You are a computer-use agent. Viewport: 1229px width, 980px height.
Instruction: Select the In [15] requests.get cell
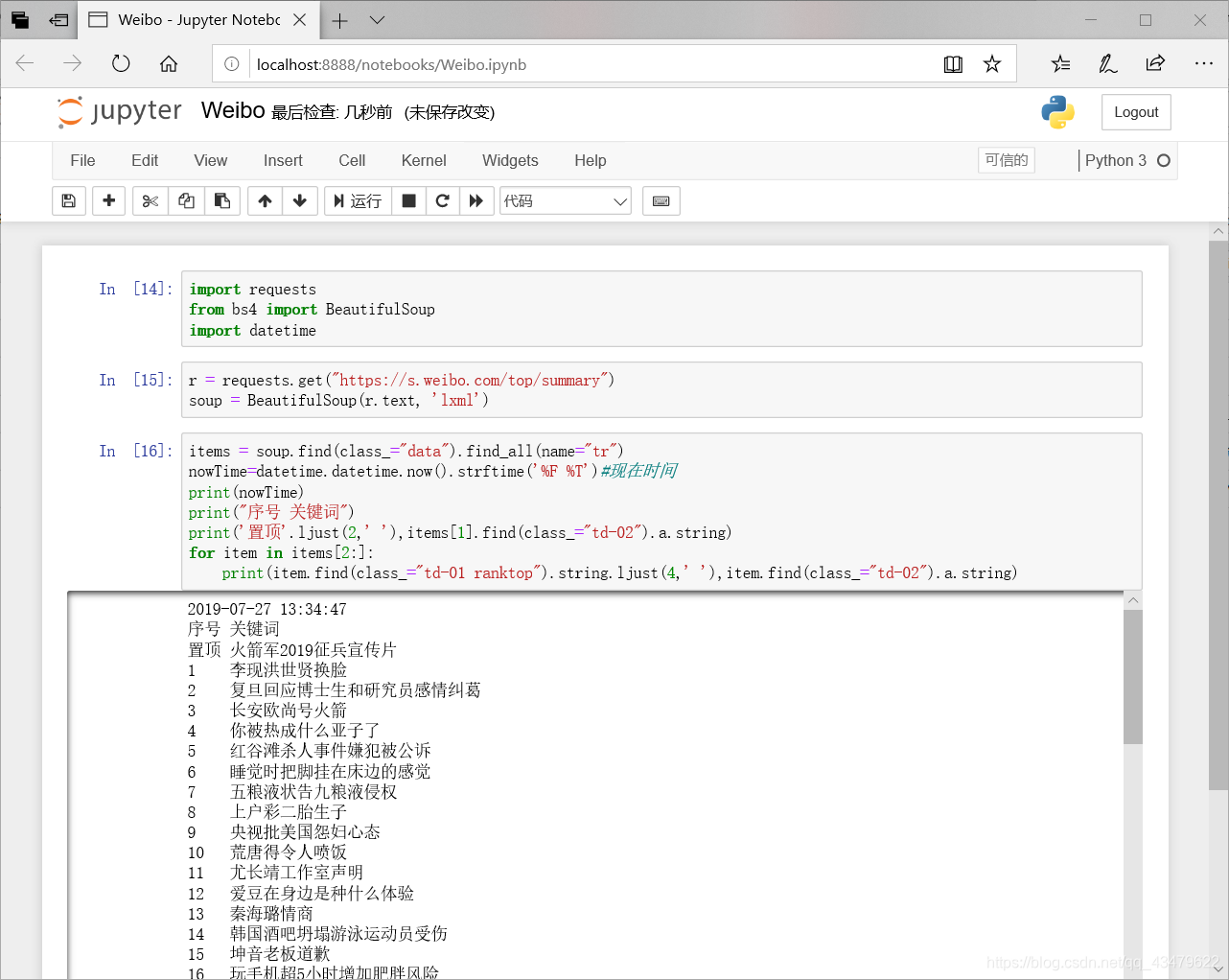[661, 389]
